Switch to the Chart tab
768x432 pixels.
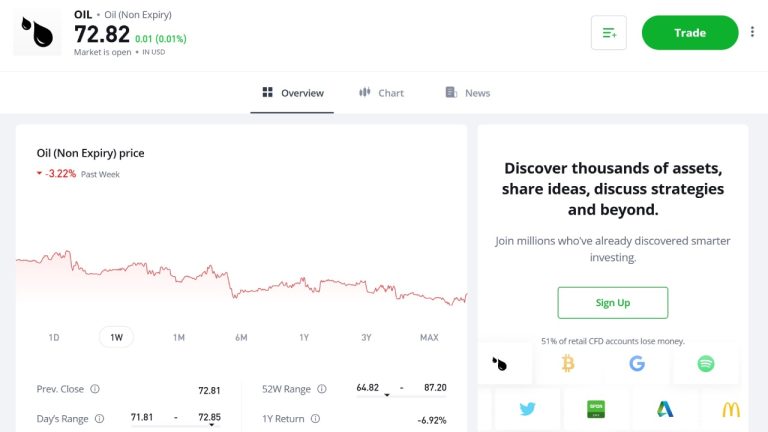(x=381, y=93)
